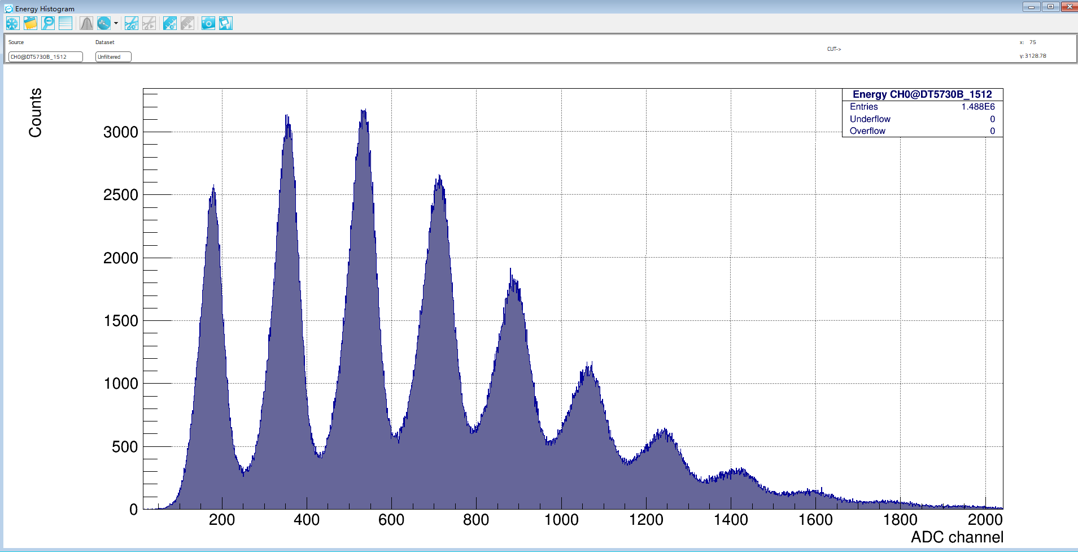Image resolution: width=1078 pixels, height=552 pixels.
Task: Click the Underflow row in stats box
Action: (922, 119)
